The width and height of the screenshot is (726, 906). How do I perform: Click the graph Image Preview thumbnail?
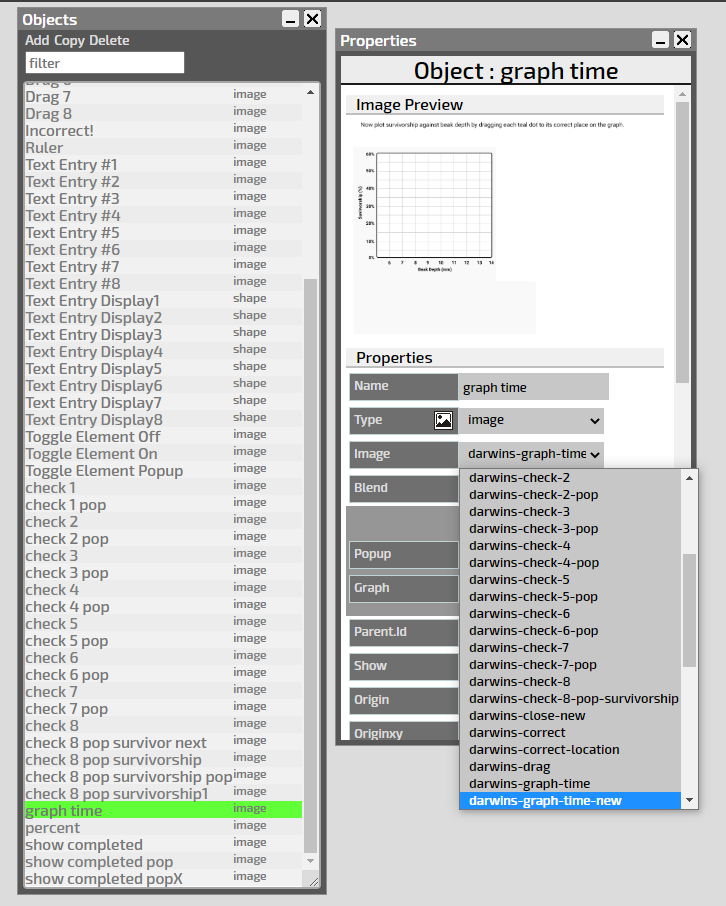pos(445,226)
